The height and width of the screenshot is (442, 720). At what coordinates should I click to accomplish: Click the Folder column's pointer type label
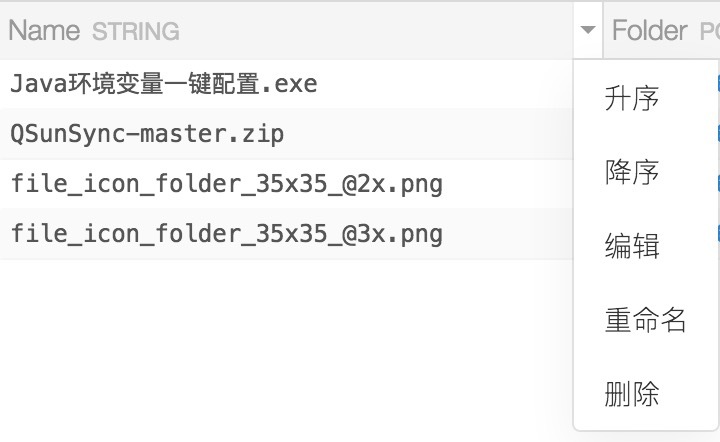709,32
